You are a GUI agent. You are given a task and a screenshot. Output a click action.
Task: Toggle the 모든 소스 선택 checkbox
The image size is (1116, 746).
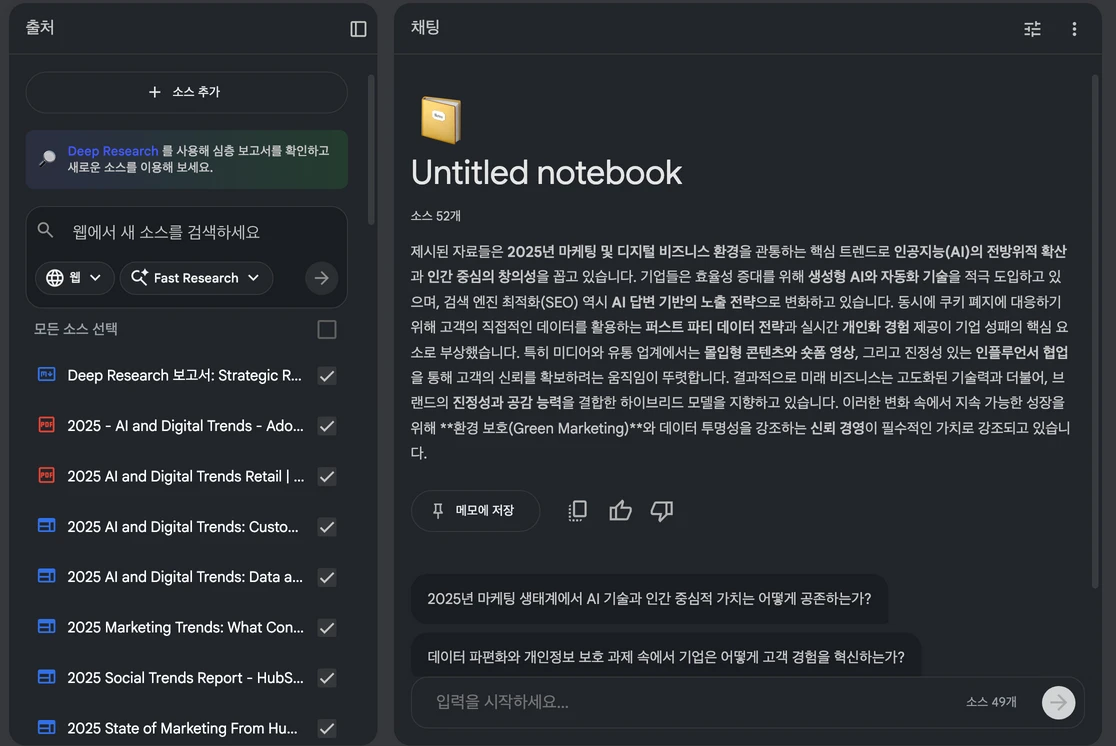tap(326, 329)
